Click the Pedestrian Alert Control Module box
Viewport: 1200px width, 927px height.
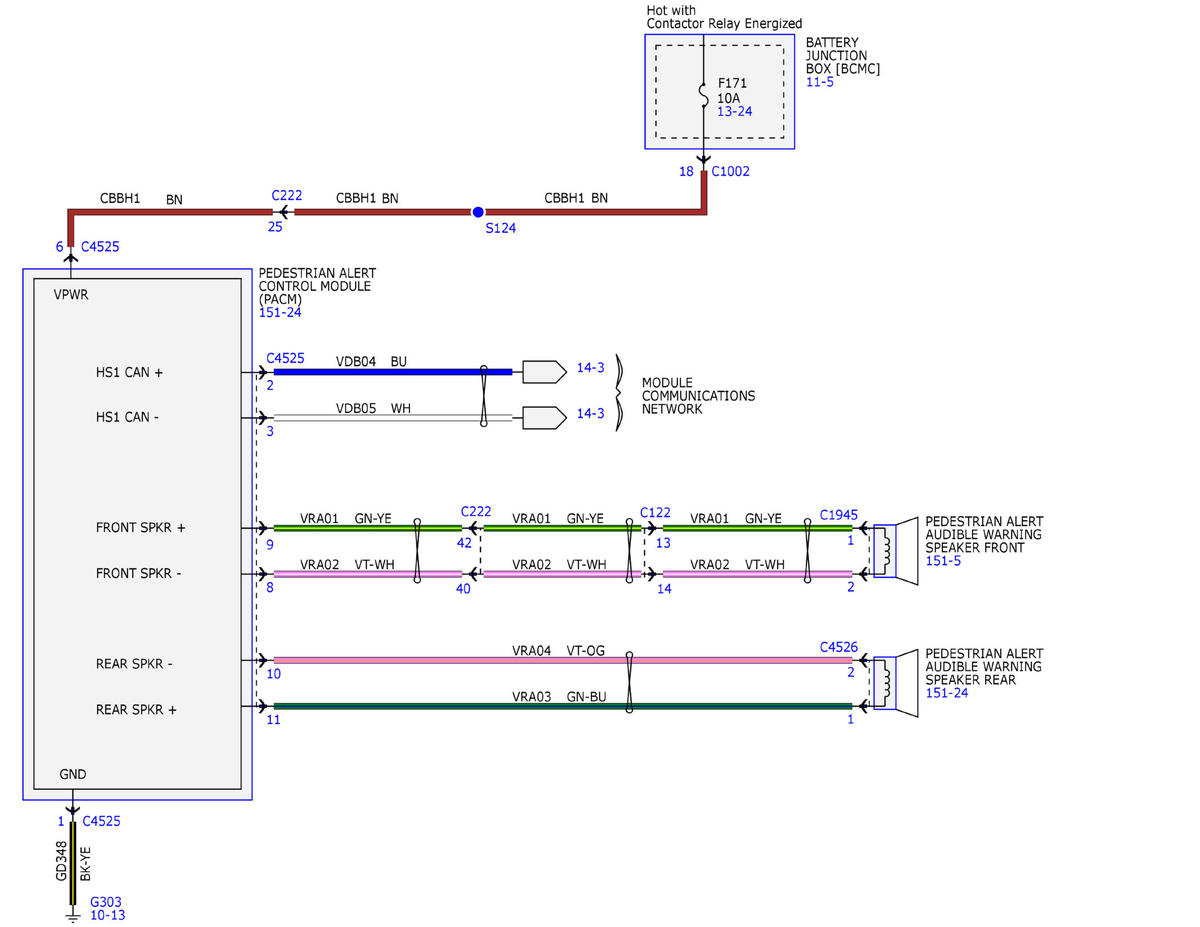pos(138,534)
